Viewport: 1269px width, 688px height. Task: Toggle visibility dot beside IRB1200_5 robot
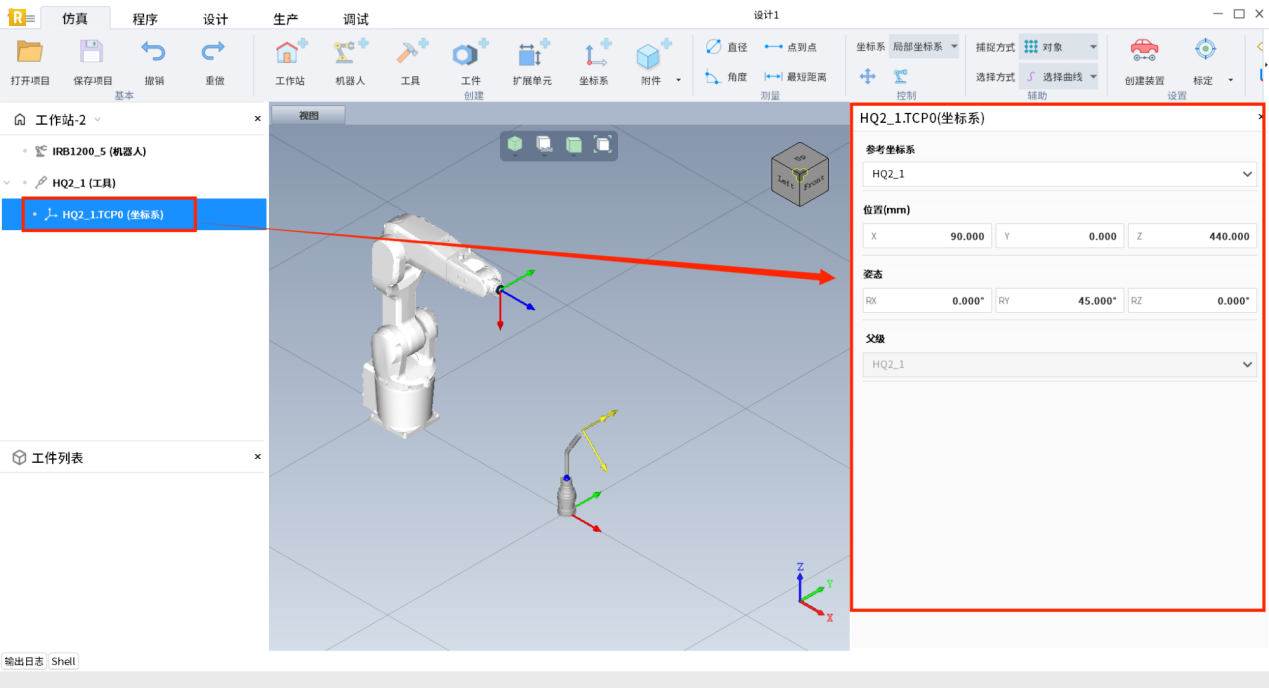(25, 151)
